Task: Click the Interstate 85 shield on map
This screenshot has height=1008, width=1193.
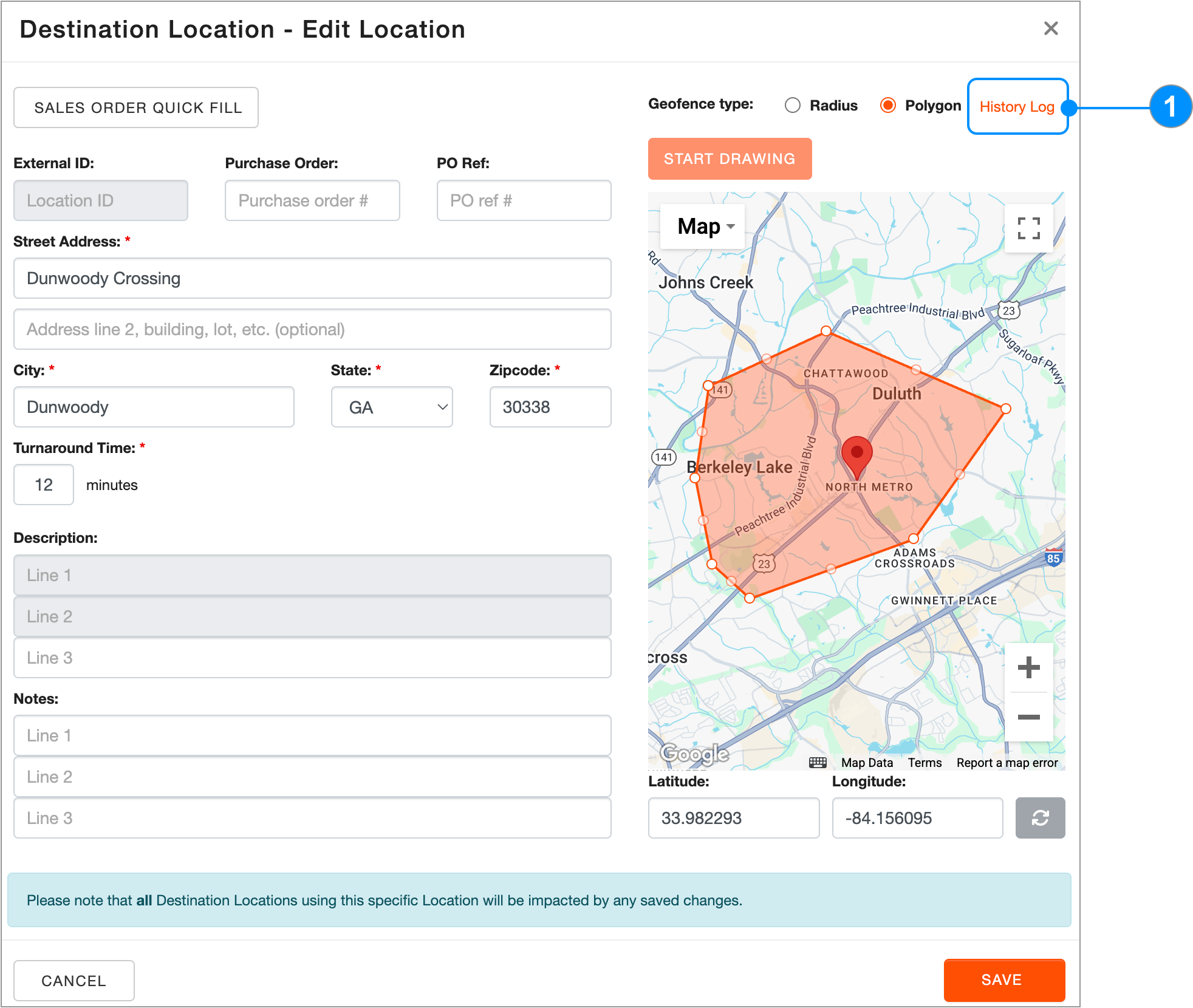Action: 1053,558
